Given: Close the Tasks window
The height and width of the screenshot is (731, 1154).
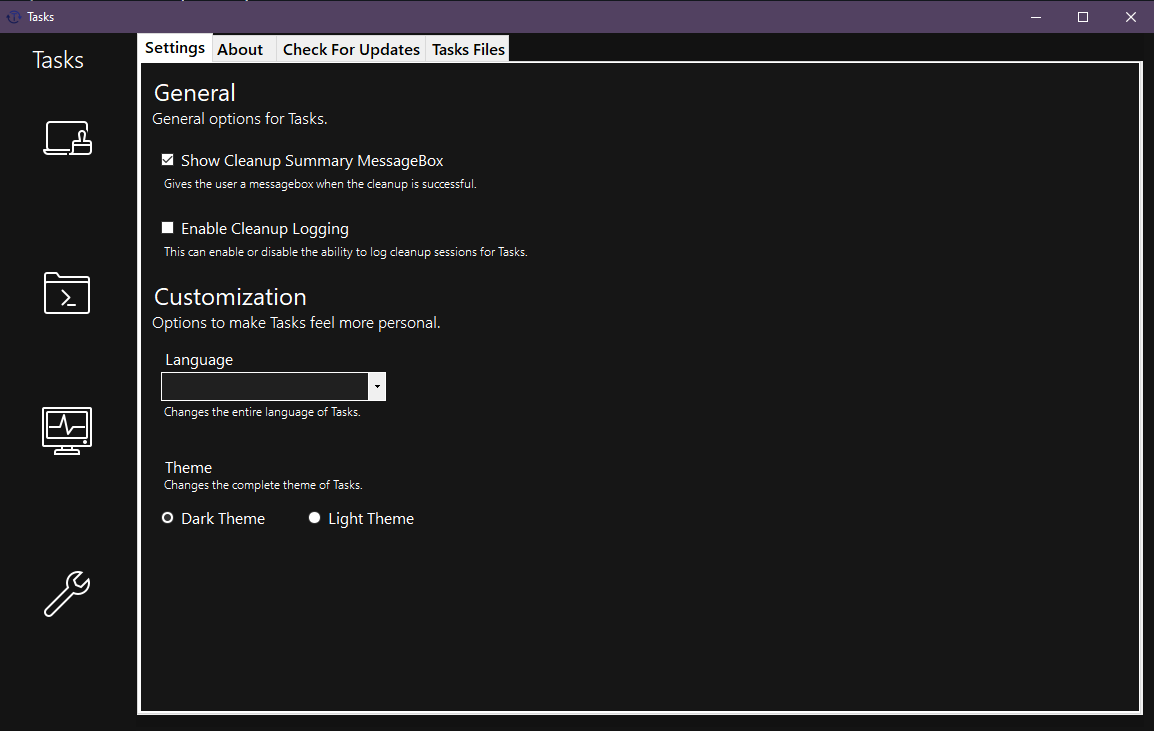Looking at the screenshot, I should [x=1130, y=17].
